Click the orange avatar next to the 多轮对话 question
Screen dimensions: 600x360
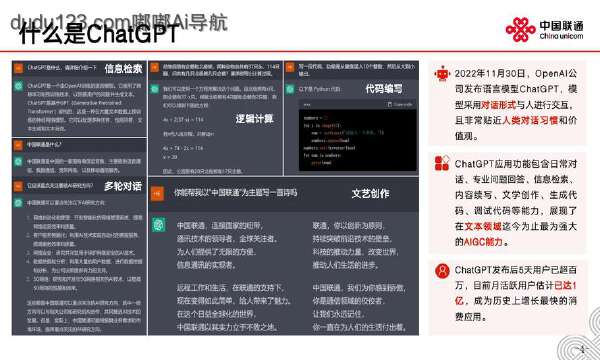pos(18,186)
